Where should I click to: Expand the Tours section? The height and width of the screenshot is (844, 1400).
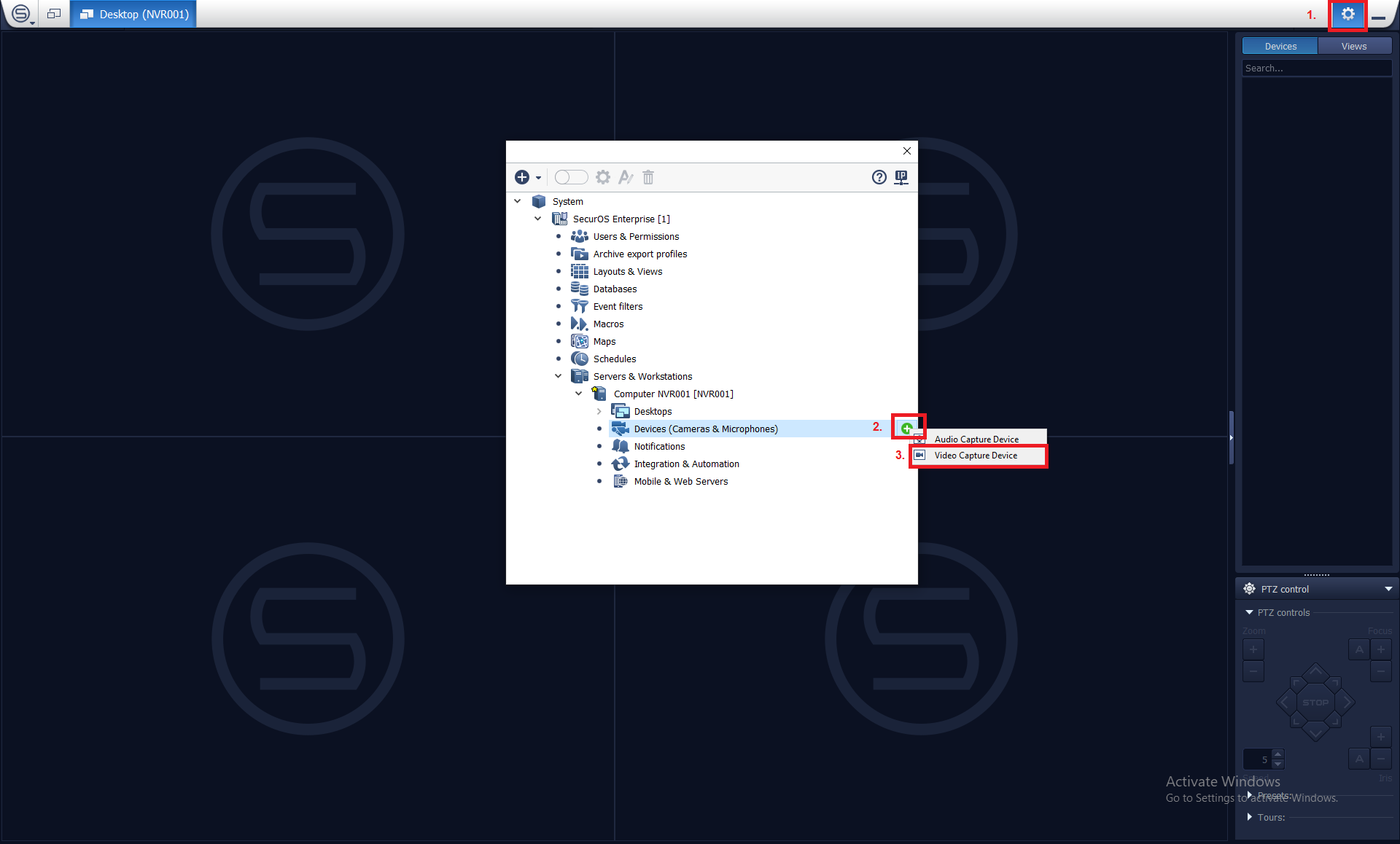coord(1250,817)
